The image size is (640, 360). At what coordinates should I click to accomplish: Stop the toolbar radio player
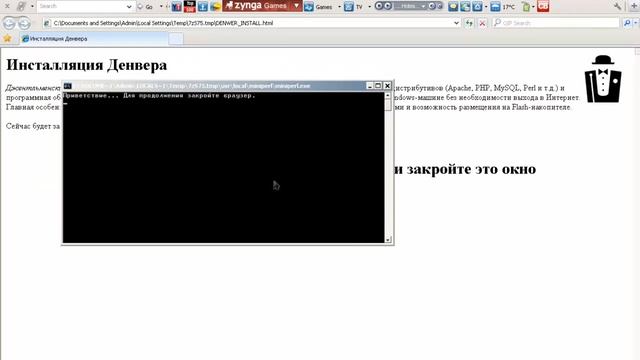379,6
